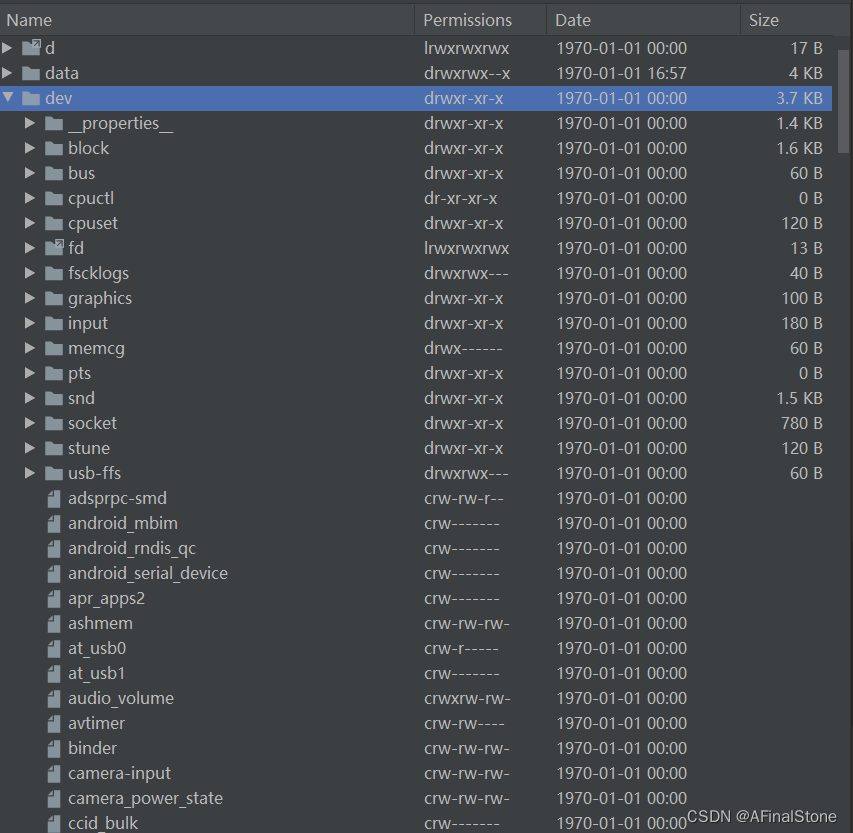
Task: Select the pts folder name
Action: (79, 374)
